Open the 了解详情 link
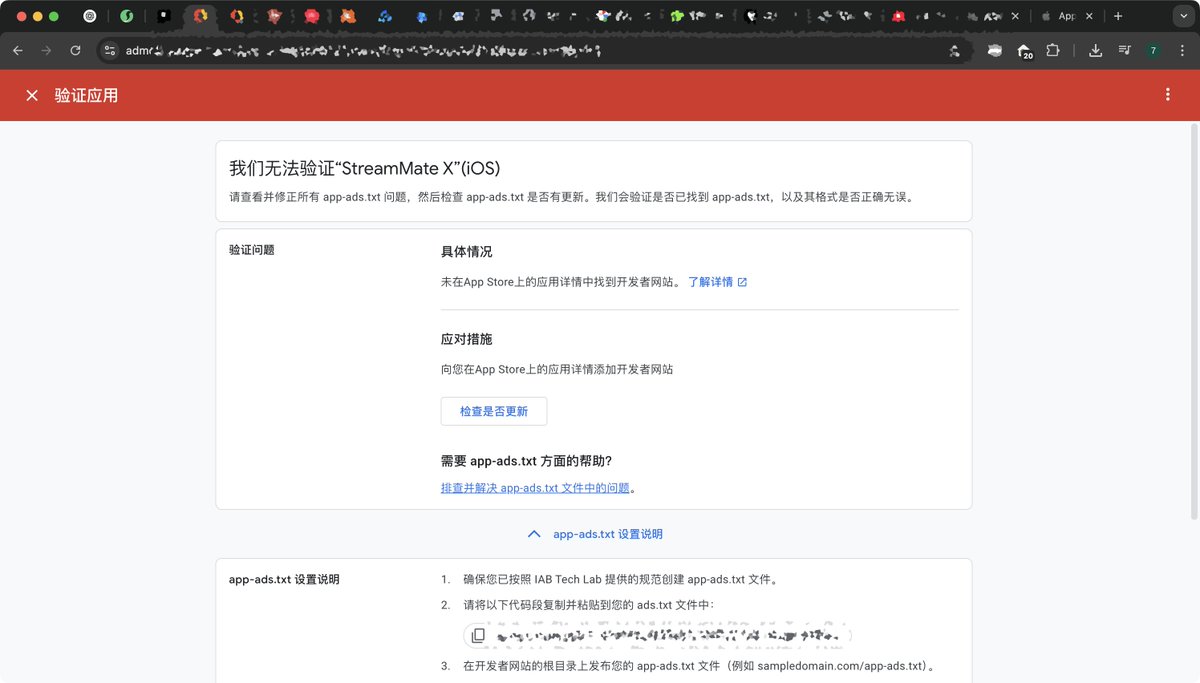This screenshot has width=1200, height=683. [717, 282]
